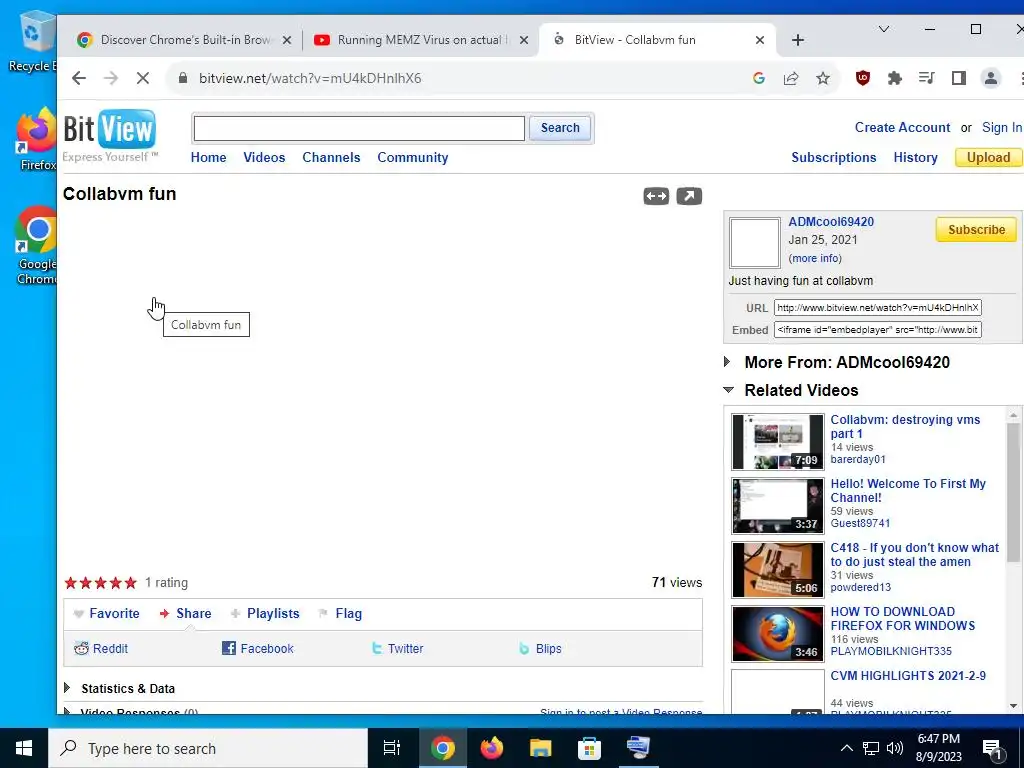Subscribe to ADMcool69420
Viewport: 1024px width, 768px height.
tap(976, 230)
